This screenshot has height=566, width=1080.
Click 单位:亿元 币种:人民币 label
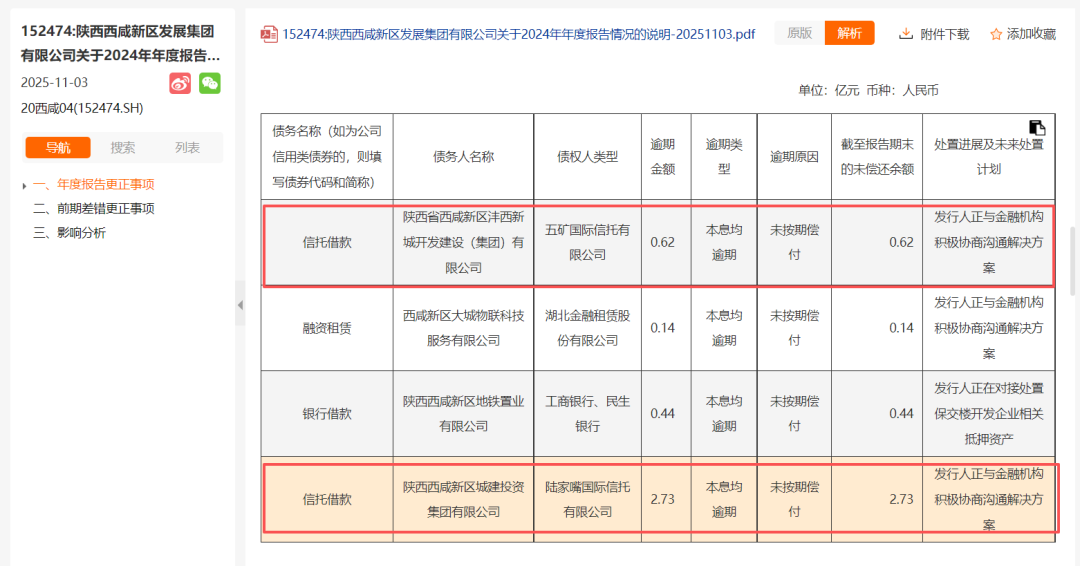868,90
